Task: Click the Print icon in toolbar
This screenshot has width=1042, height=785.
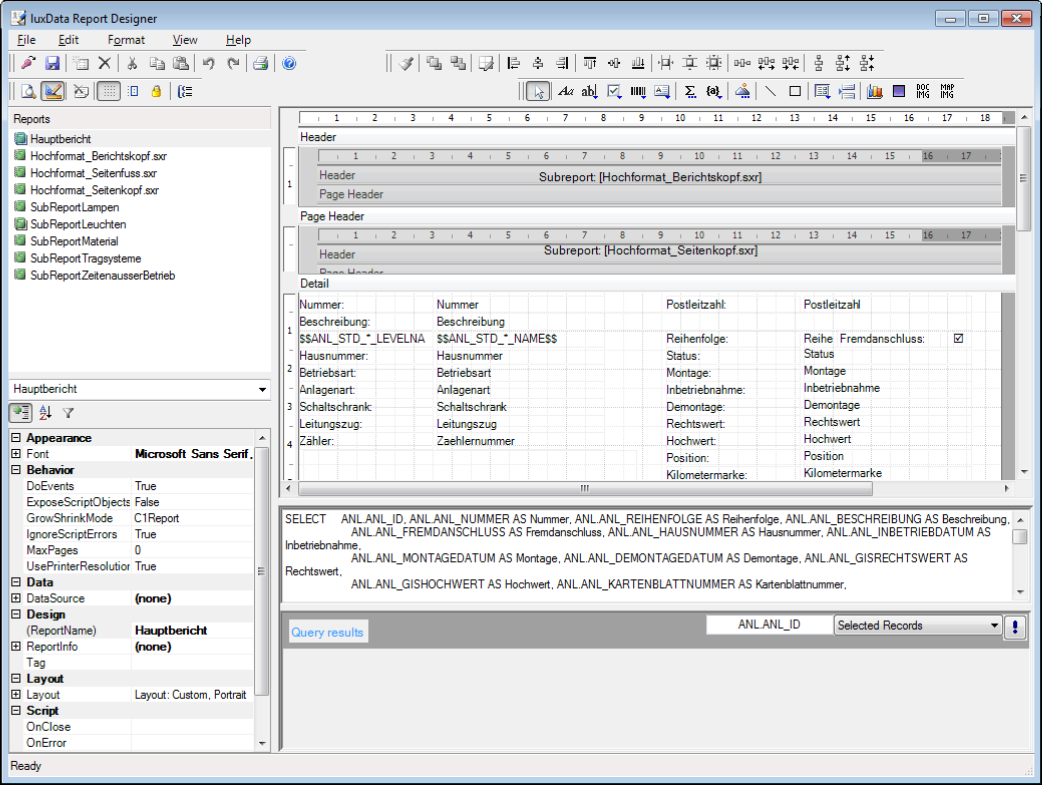Action: [x=260, y=63]
